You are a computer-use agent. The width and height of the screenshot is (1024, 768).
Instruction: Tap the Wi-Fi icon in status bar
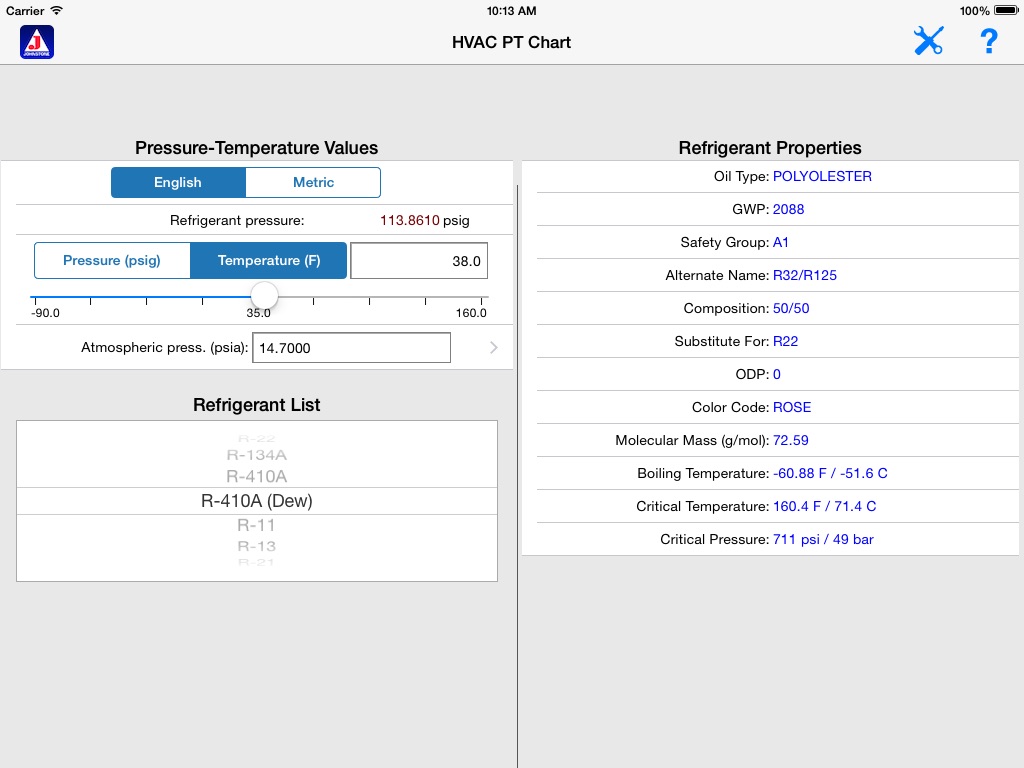click(57, 10)
